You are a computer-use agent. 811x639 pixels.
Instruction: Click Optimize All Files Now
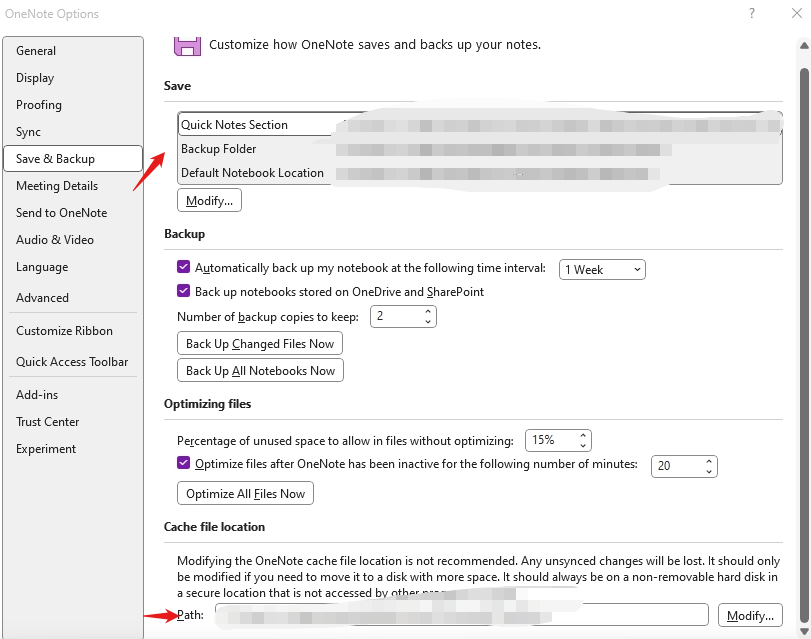245,494
